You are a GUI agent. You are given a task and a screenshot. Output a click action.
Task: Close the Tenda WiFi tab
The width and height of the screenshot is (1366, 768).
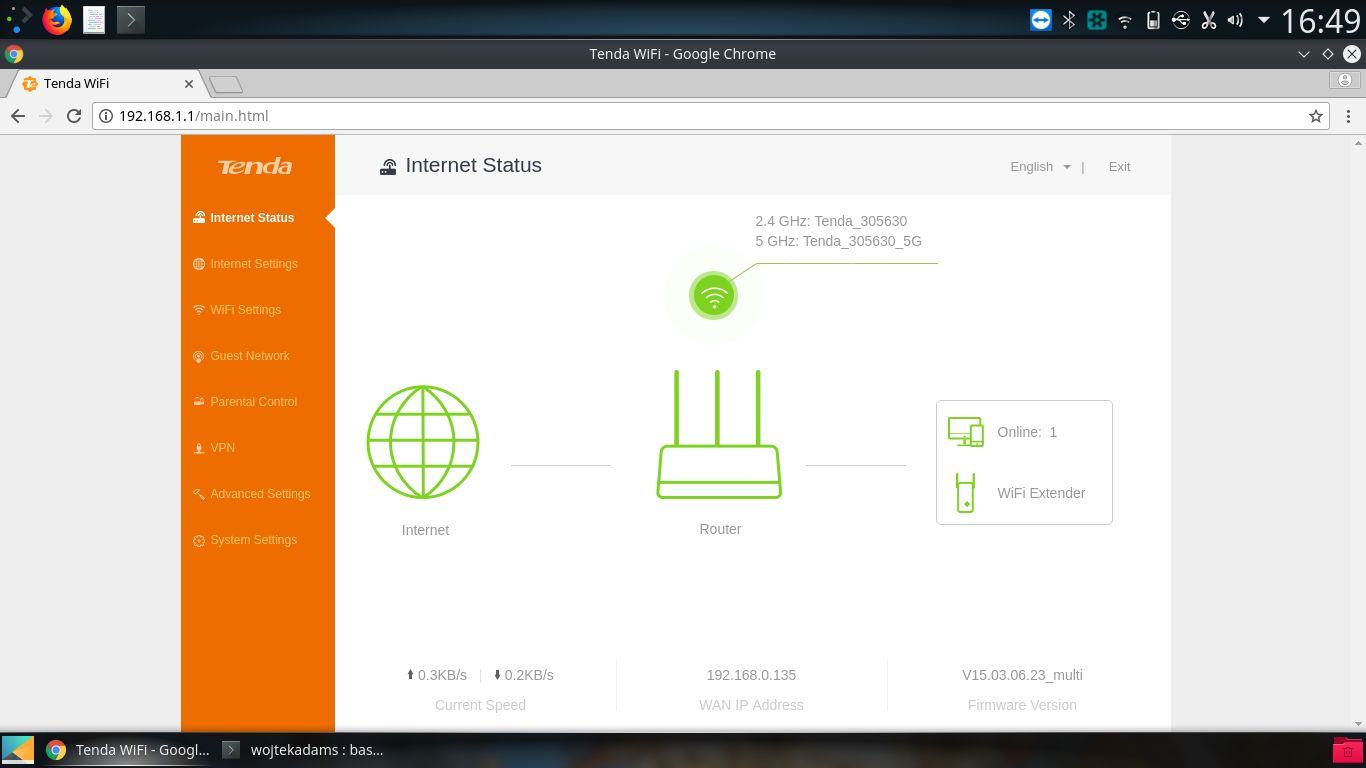point(189,84)
